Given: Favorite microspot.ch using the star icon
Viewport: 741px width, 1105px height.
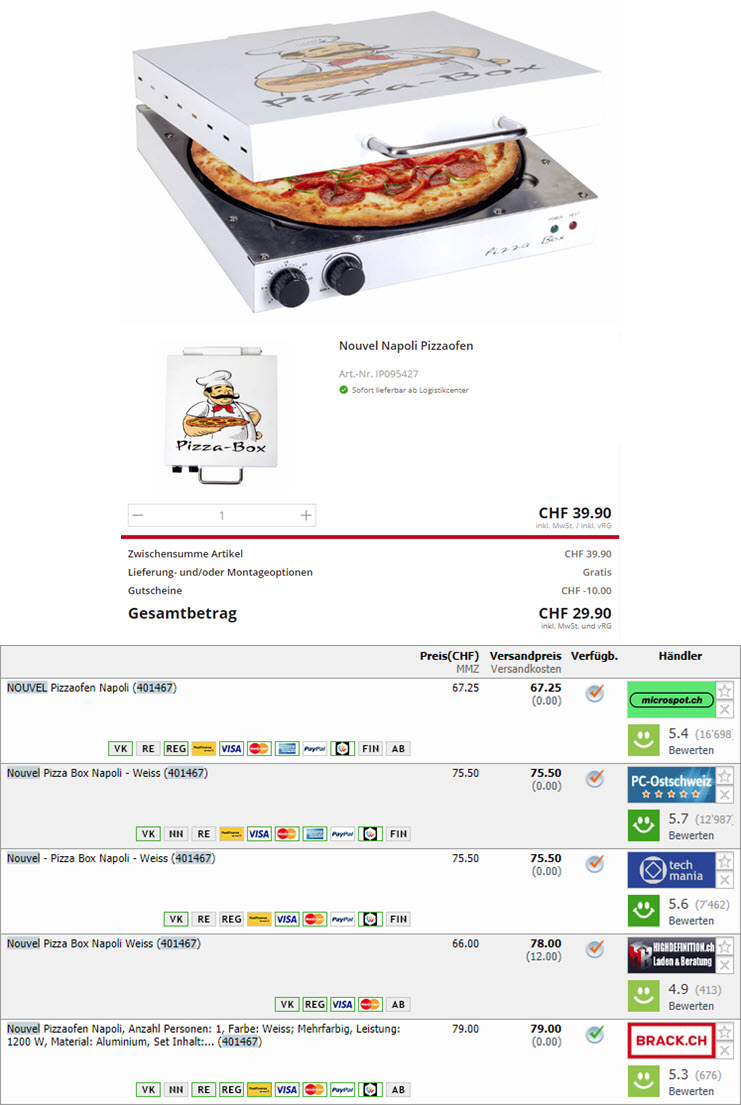Looking at the screenshot, I should pos(724,691).
